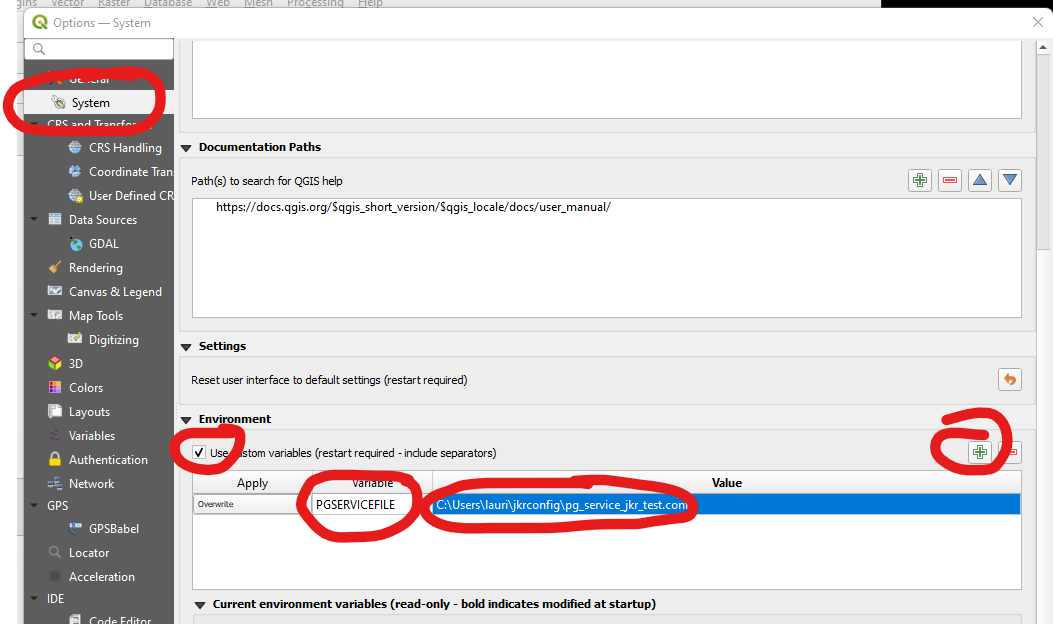Collapse Data Sources tree branch
Viewport: 1053px width, 624px height.
tap(34, 220)
